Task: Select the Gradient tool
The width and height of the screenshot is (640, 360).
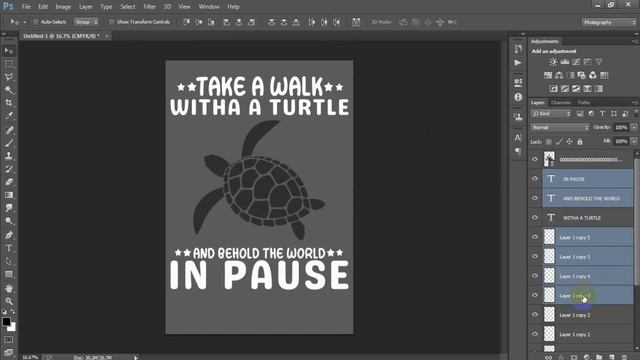Action: click(x=9, y=195)
